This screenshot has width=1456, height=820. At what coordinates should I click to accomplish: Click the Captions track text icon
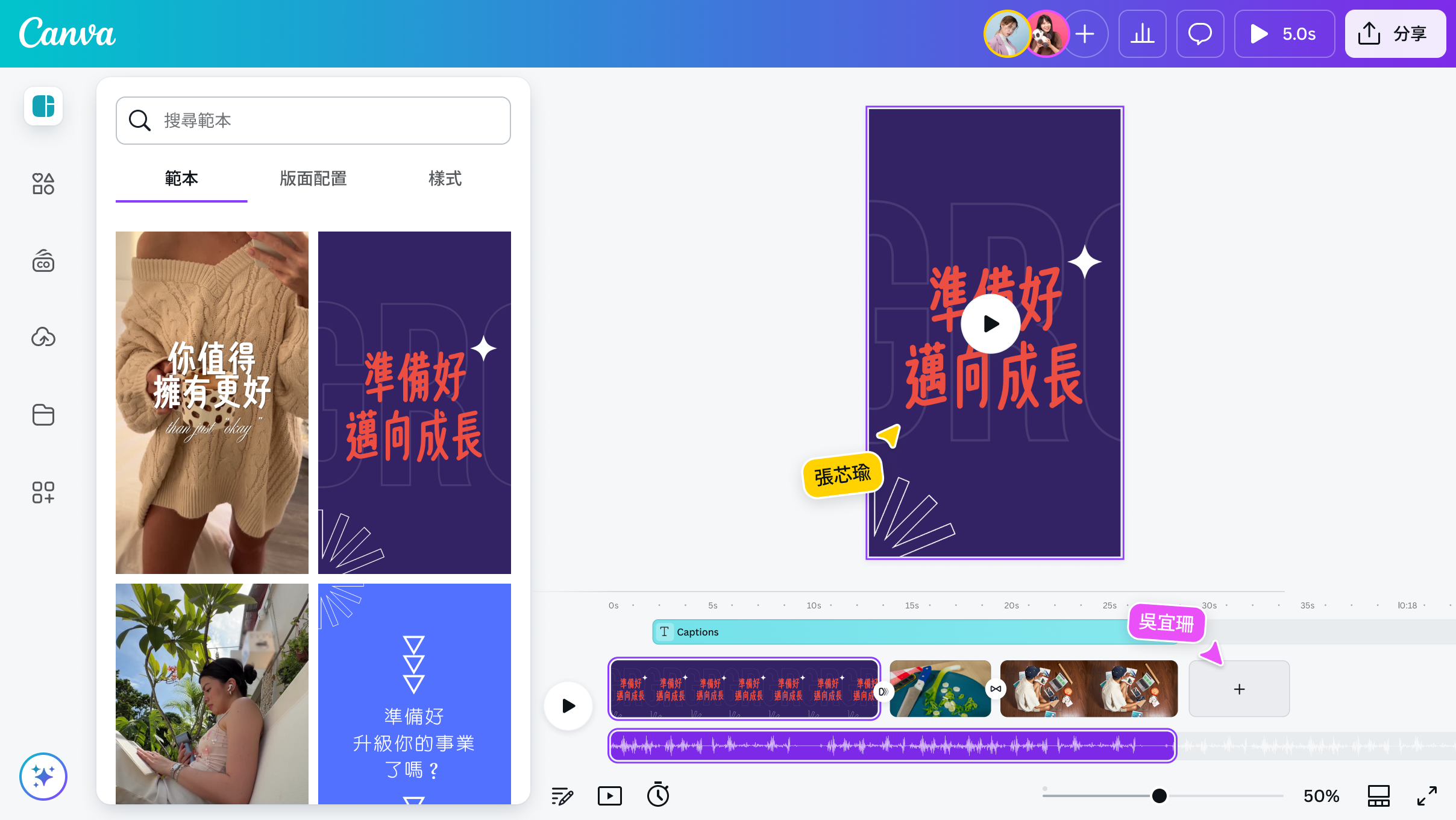664,632
